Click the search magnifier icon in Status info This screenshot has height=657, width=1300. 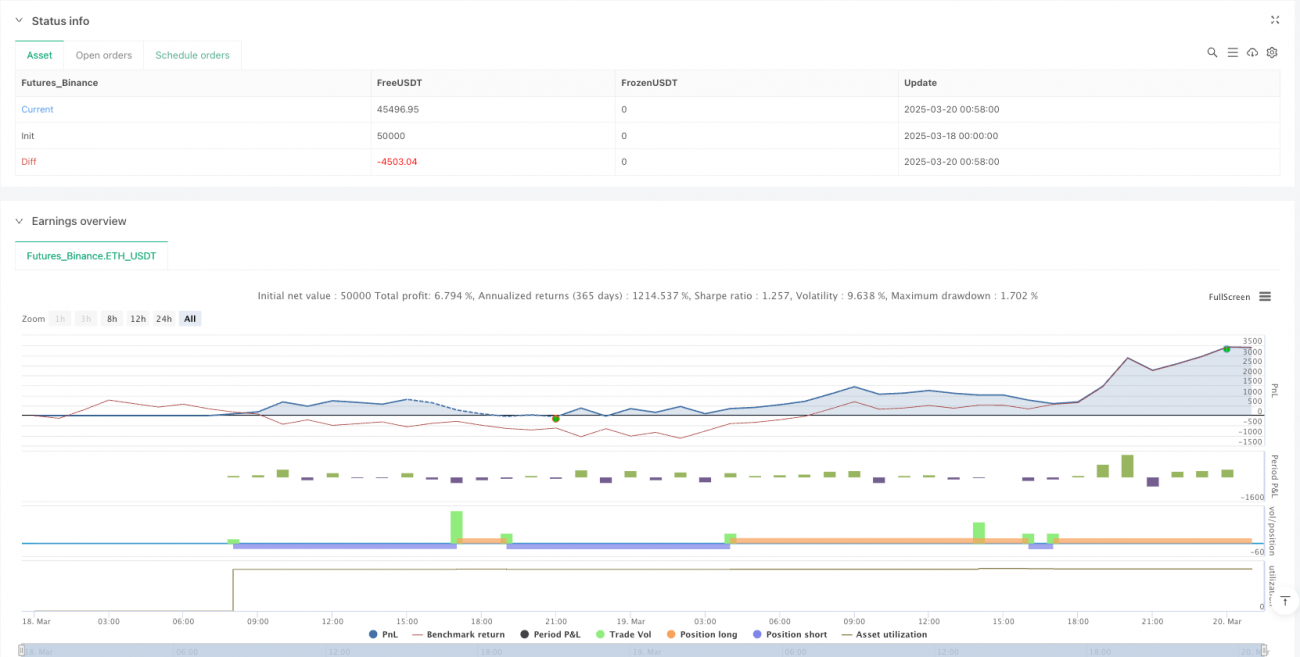[x=1212, y=52]
